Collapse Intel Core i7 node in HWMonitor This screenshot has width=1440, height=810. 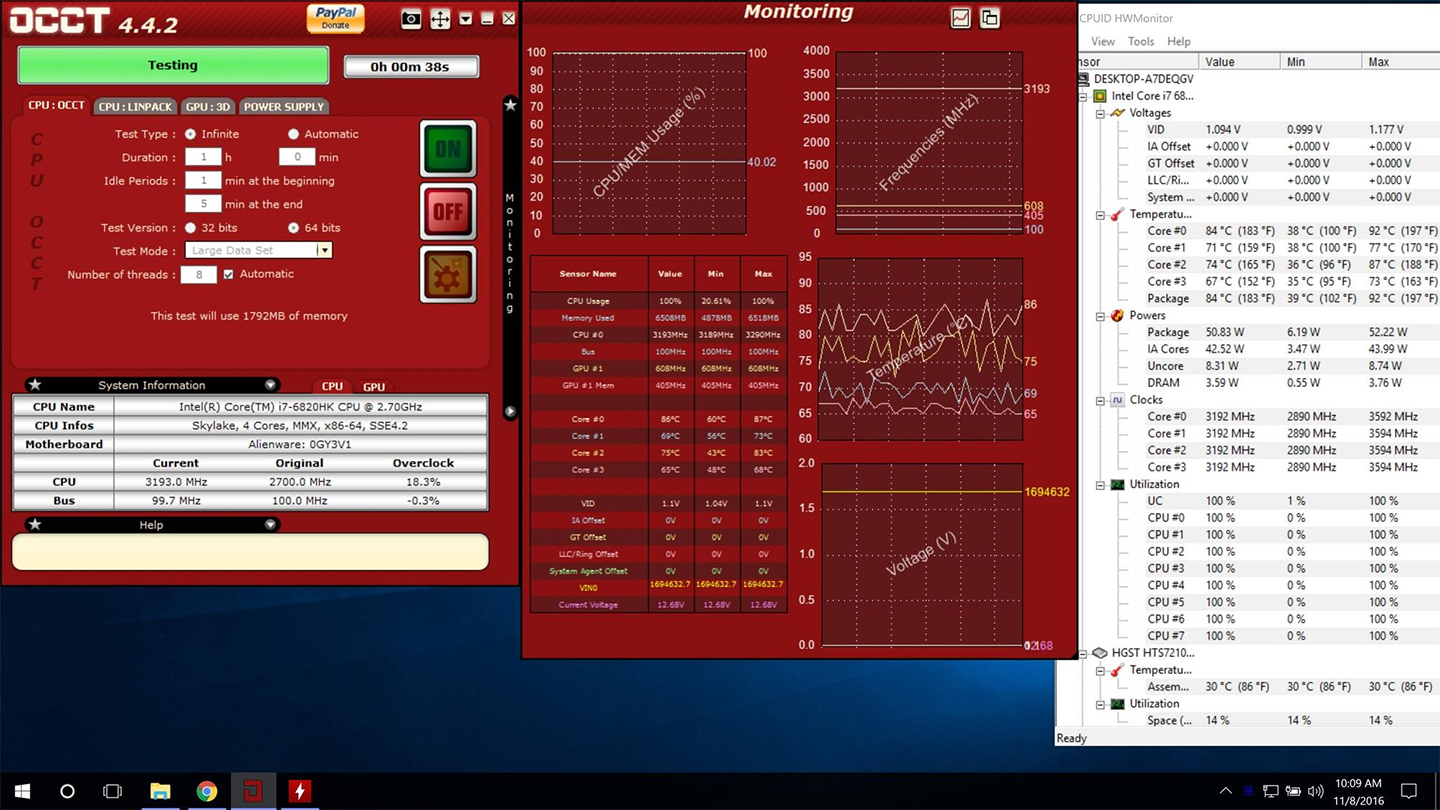pos(1083,97)
